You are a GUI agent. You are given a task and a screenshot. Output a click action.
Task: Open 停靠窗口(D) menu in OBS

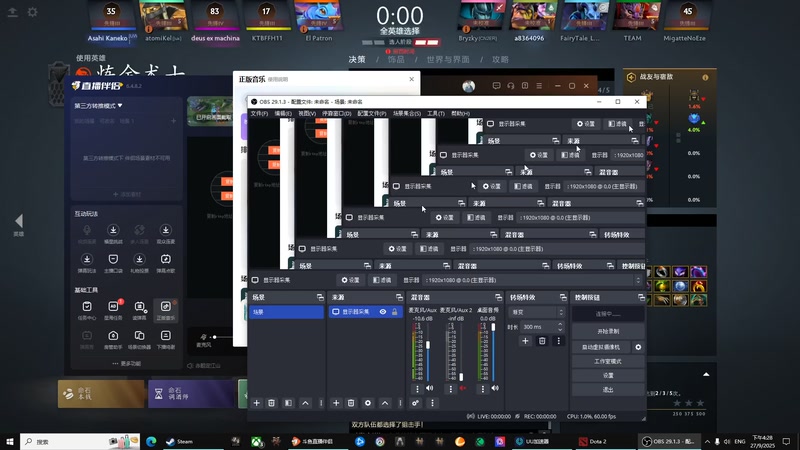[337, 113]
